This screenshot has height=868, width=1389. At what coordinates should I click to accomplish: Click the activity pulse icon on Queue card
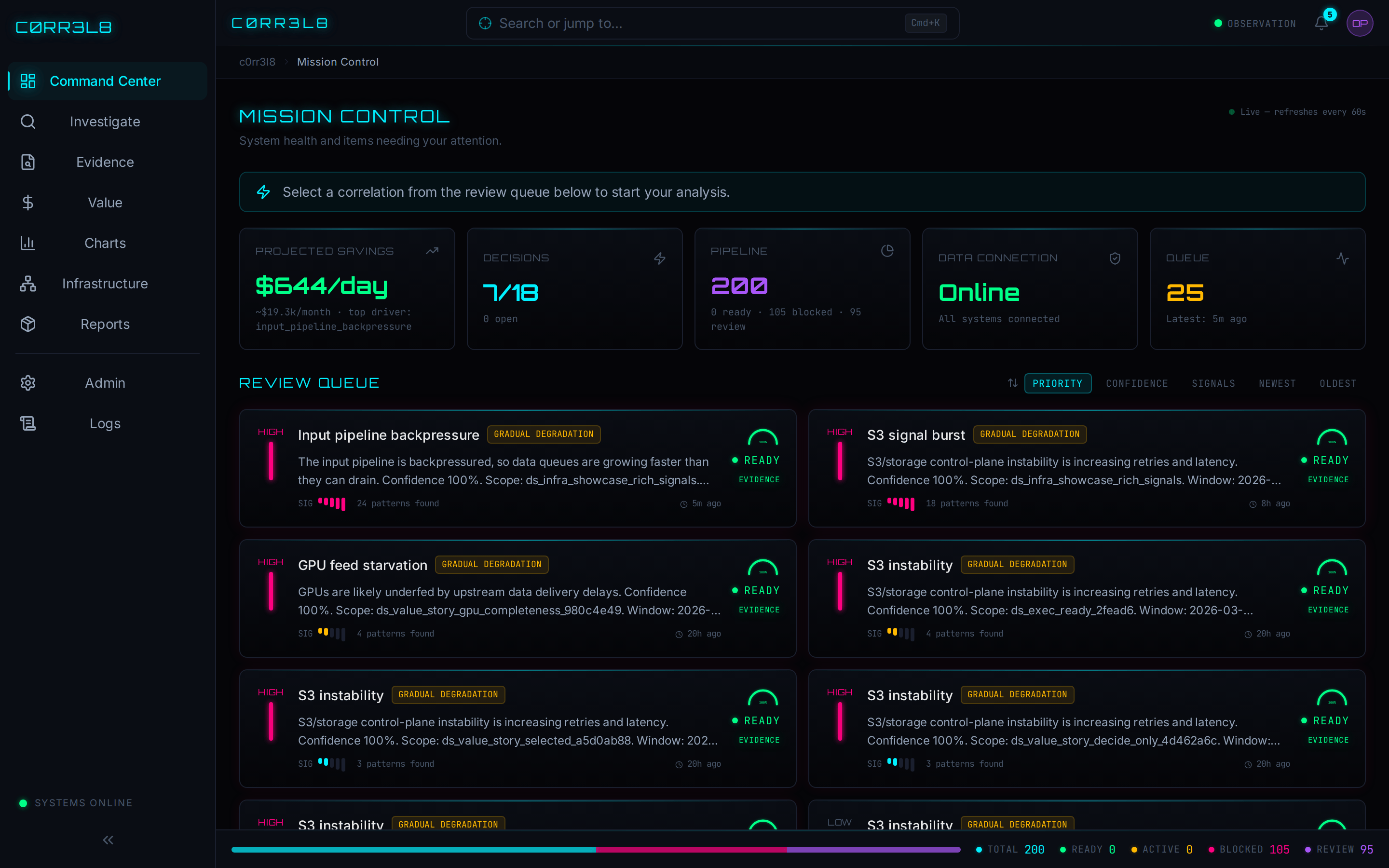point(1343,258)
